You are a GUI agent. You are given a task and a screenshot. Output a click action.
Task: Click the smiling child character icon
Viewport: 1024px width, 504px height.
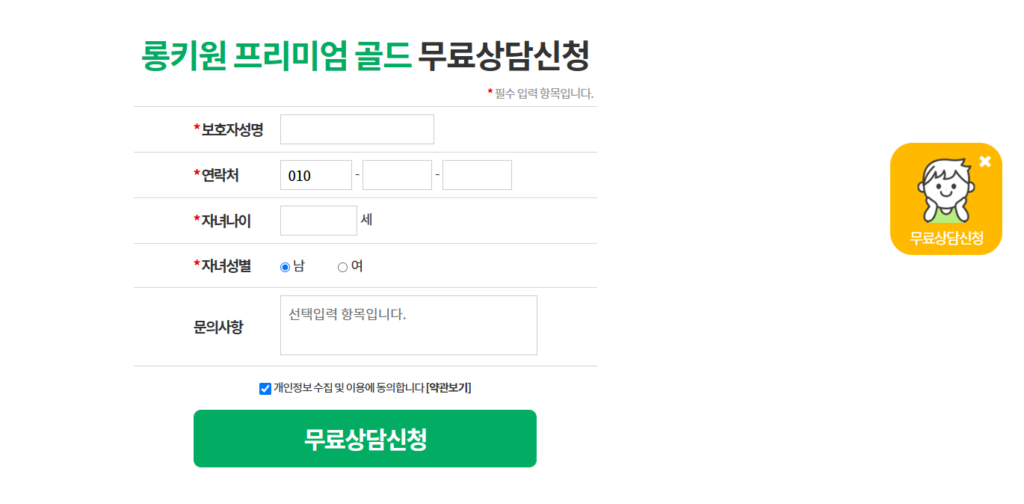point(946,190)
